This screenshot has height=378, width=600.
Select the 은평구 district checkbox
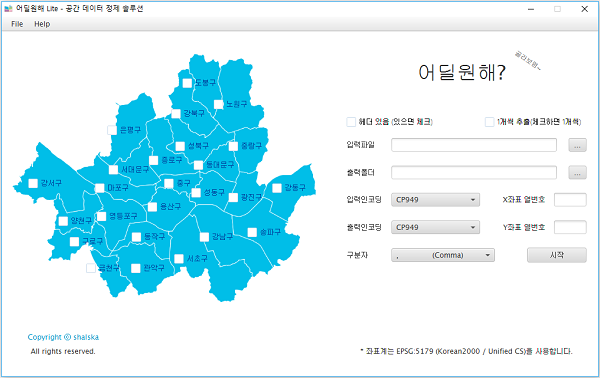112,130
